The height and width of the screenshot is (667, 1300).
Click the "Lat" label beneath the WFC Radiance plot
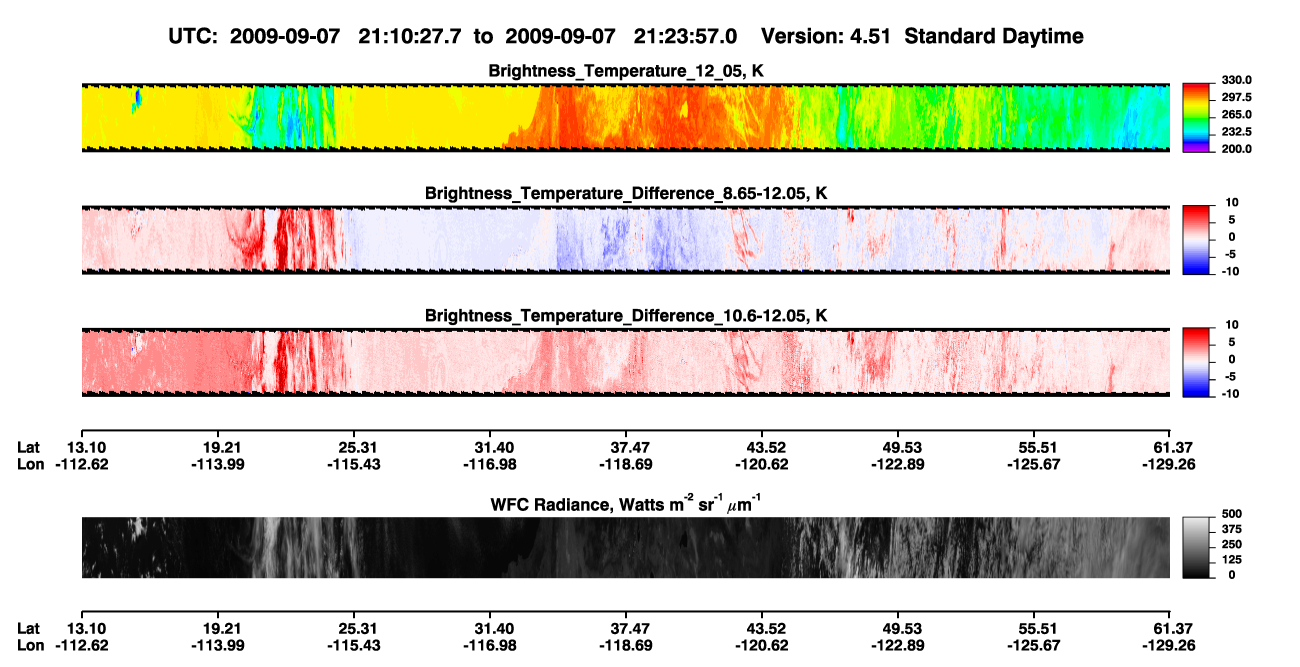tap(29, 629)
